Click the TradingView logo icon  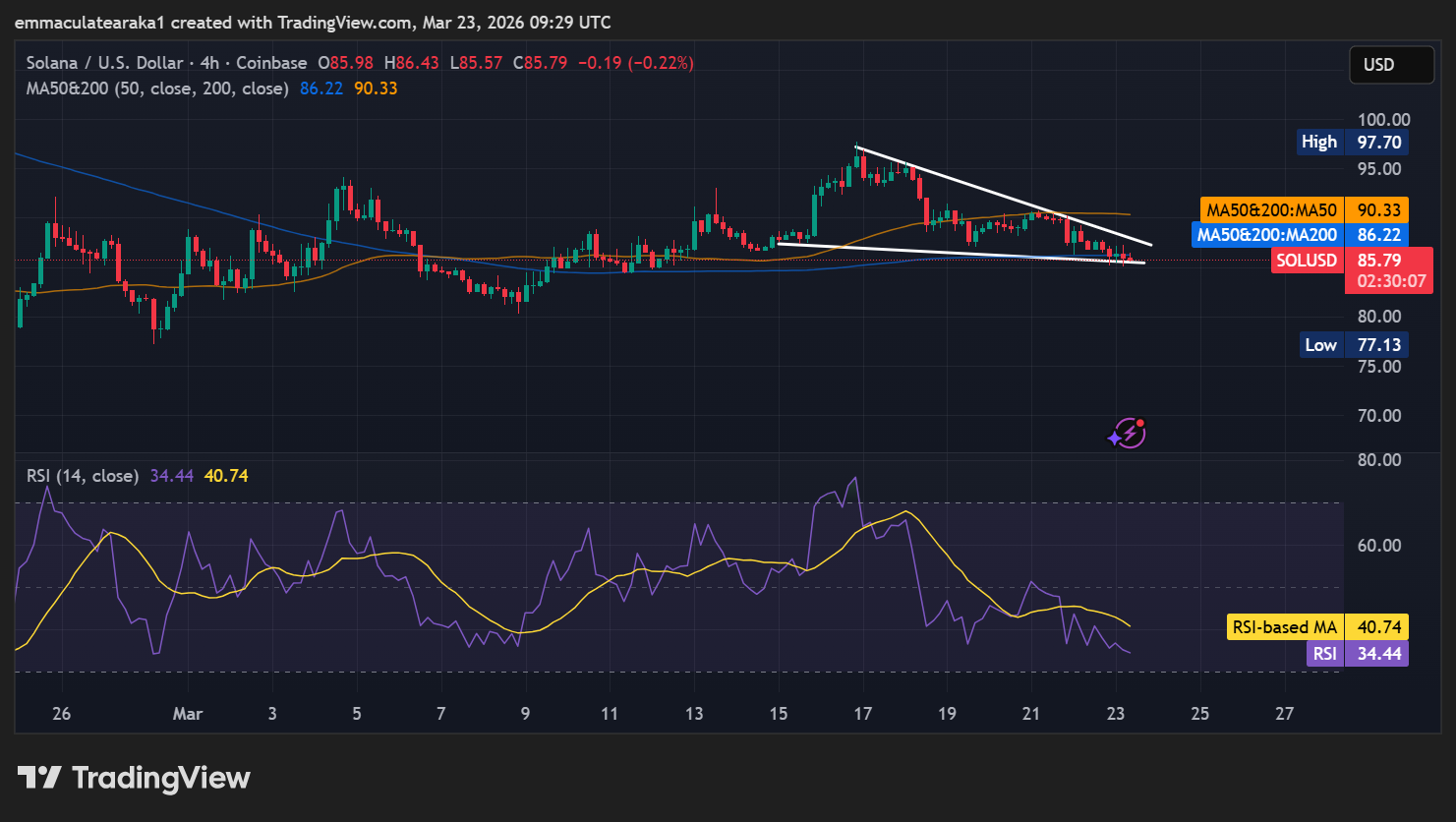coord(40,778)
